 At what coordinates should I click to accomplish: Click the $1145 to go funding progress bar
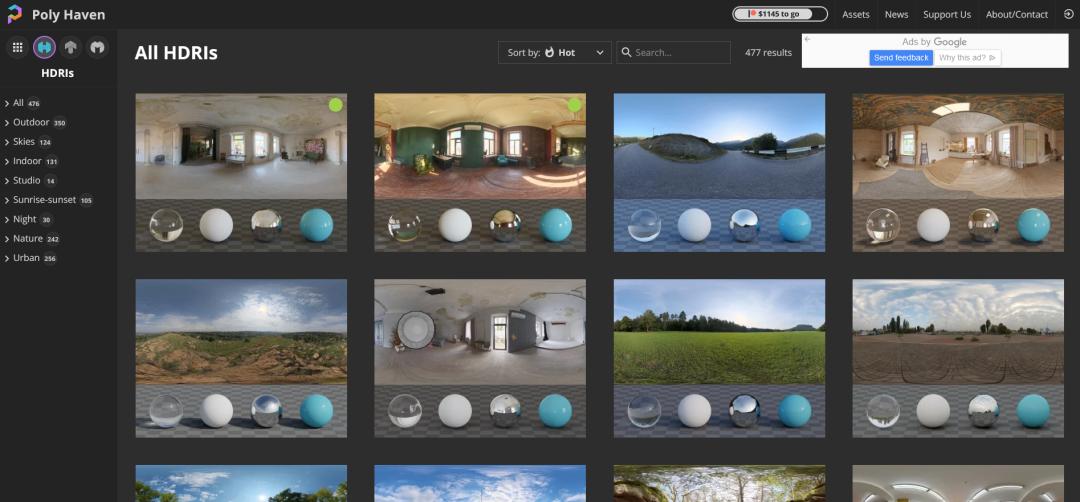780,14
